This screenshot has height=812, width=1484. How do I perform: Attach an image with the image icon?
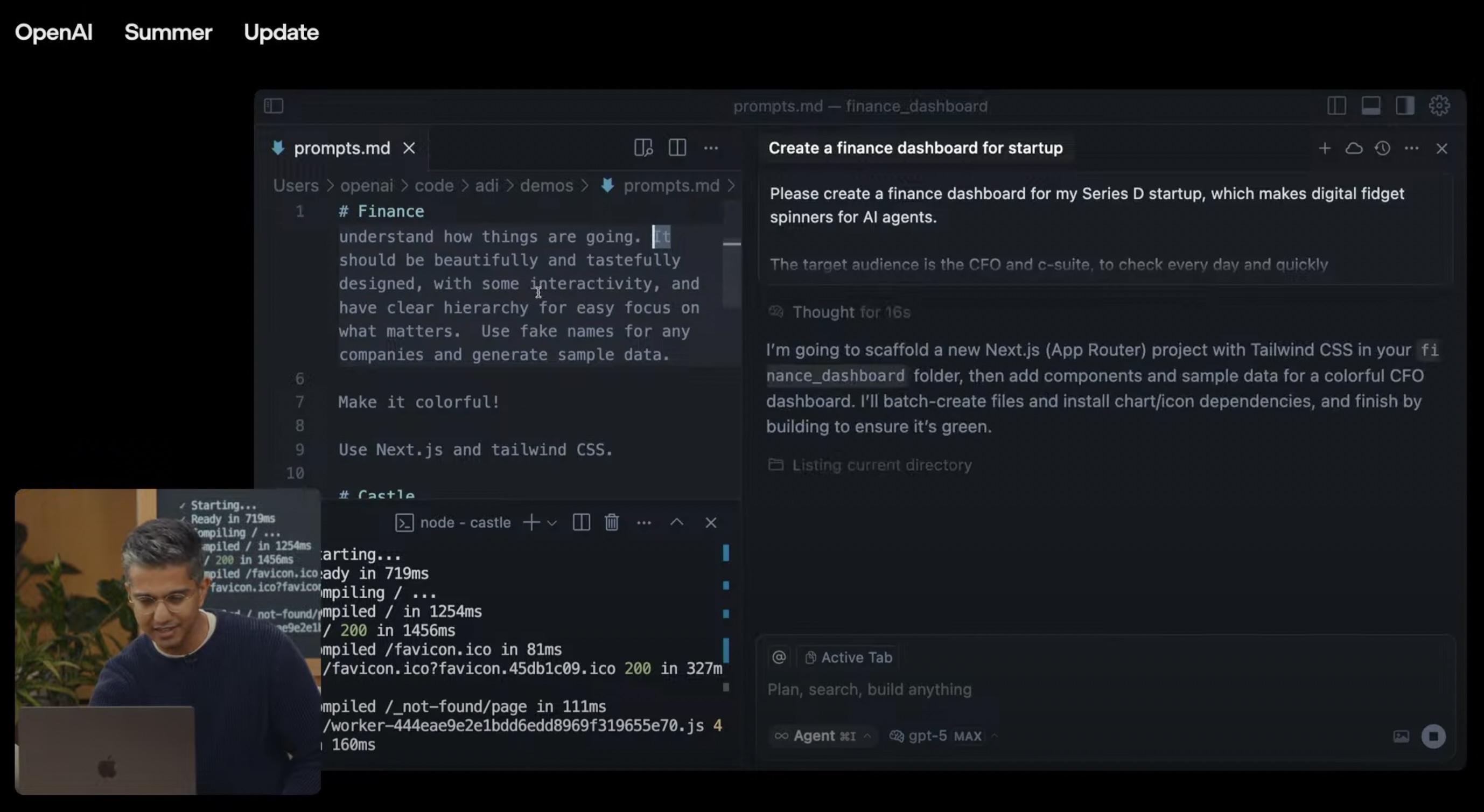[1401, 736]
